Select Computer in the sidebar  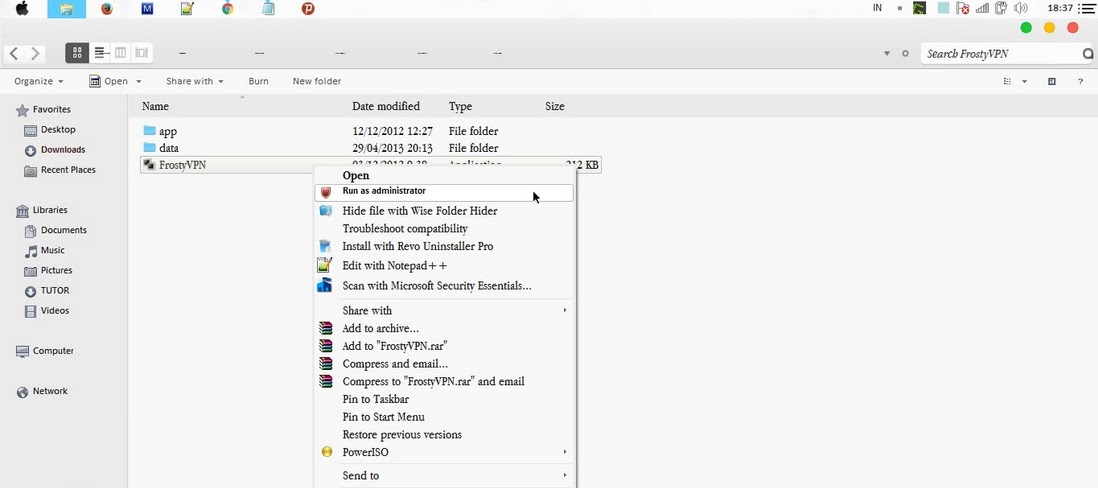(x=45, y=351)
